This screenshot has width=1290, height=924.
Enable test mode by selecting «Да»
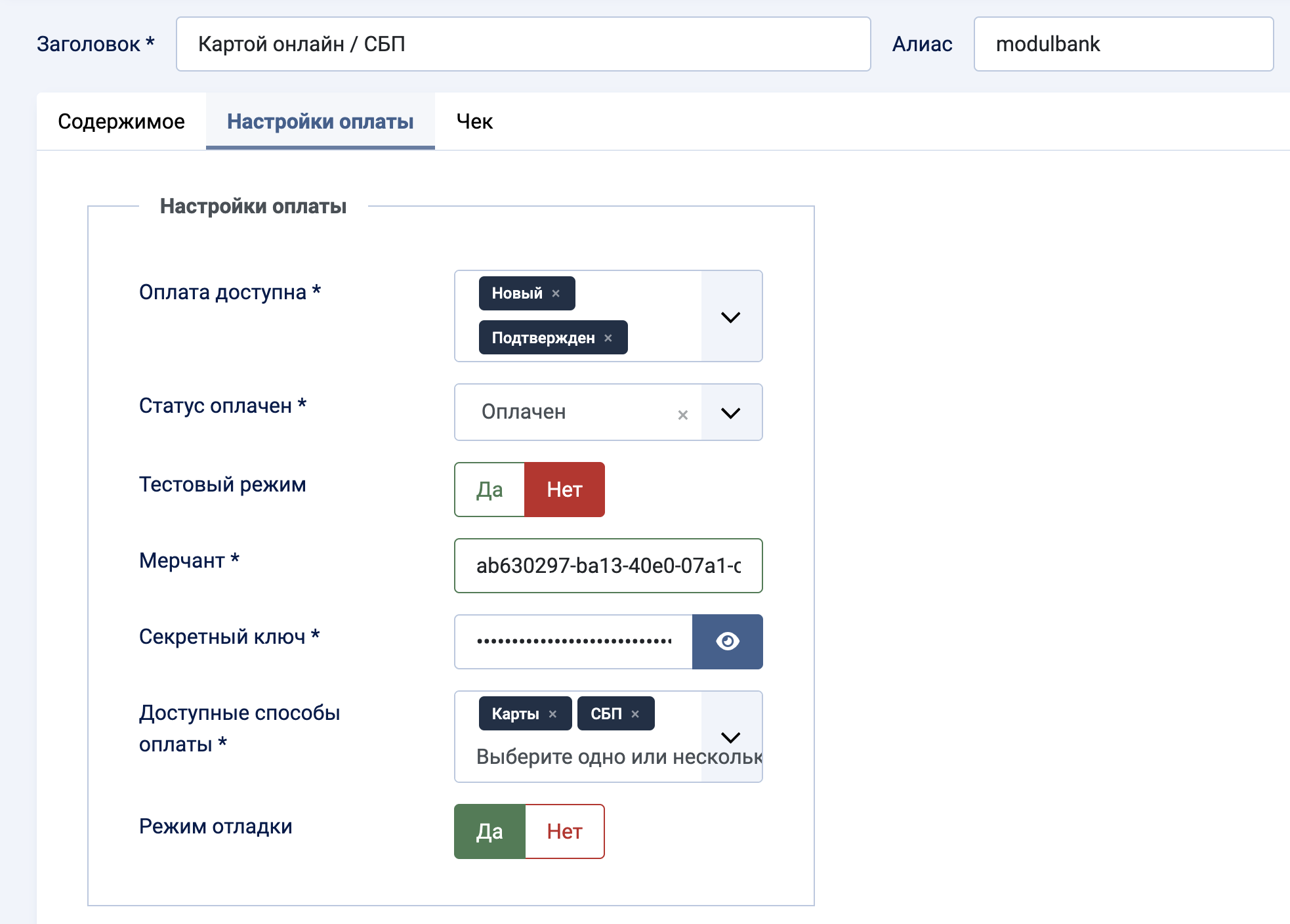(489, 489)
